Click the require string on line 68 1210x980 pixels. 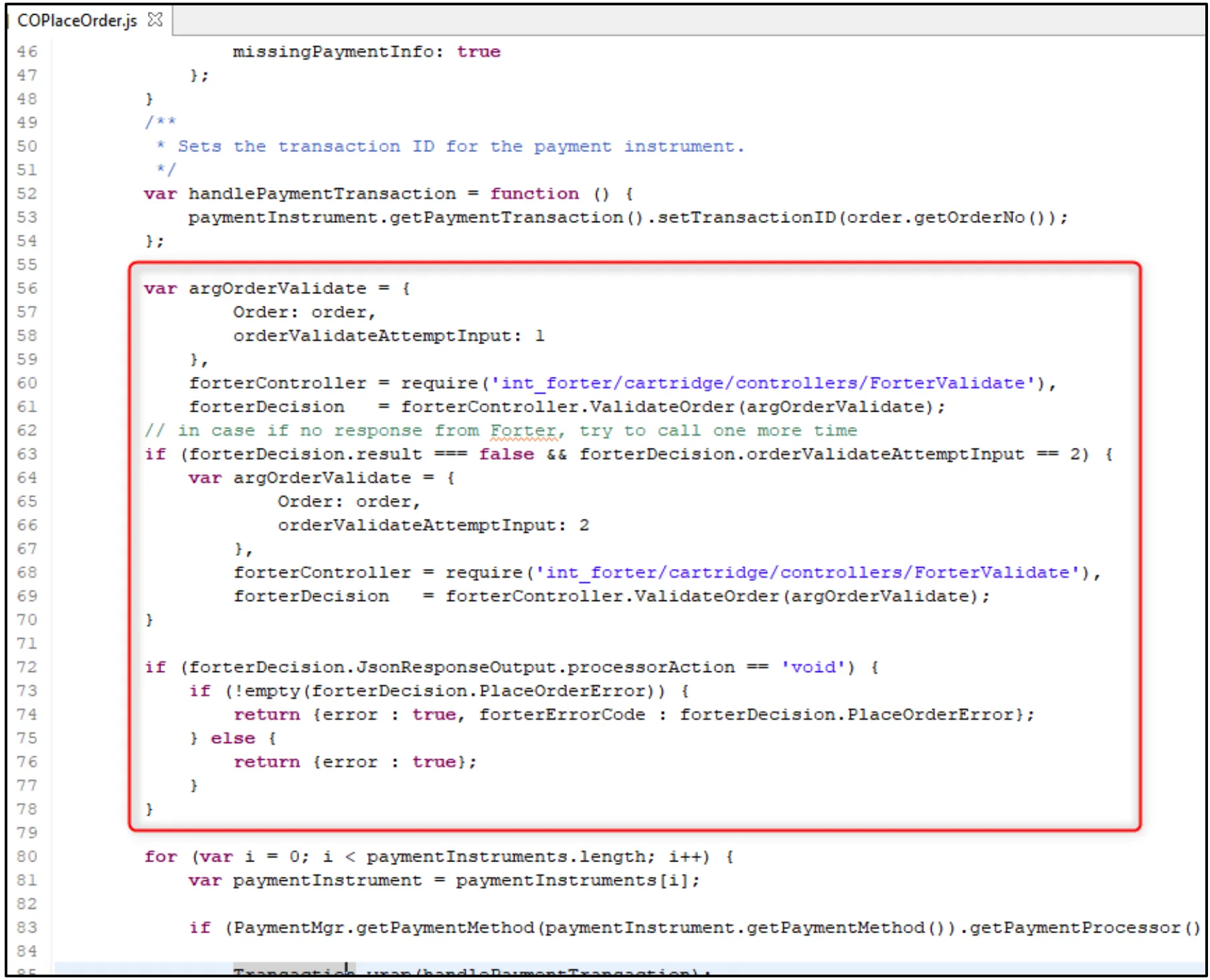pos(808,573)
